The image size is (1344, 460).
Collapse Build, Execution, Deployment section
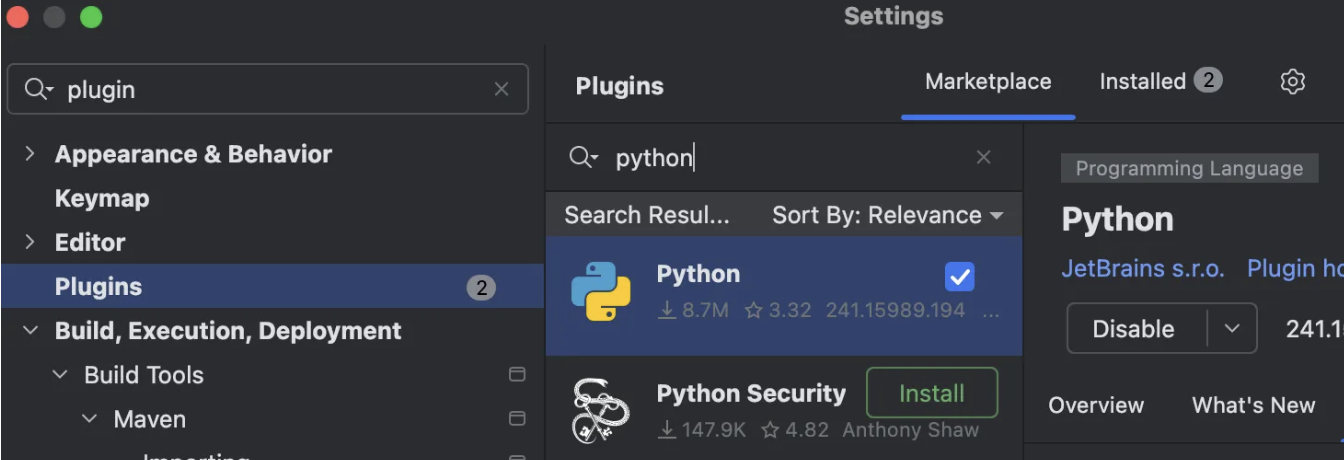click(x=30, y=331)
